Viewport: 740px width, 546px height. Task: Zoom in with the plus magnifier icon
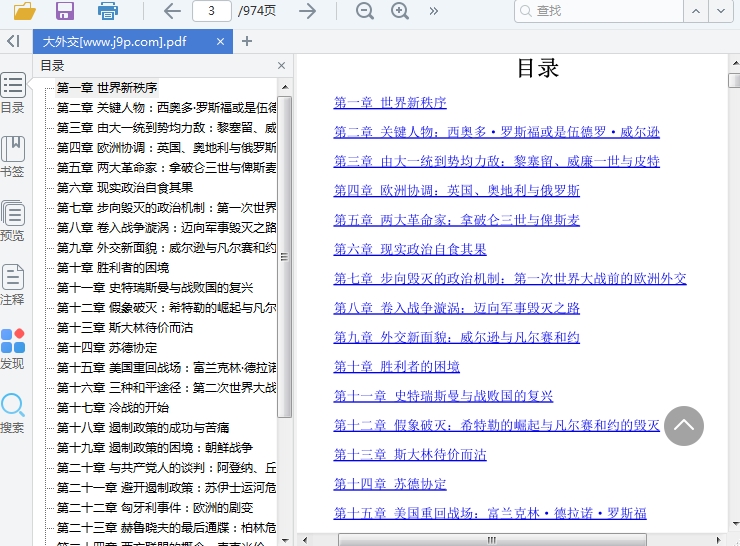tap(400, 10)
